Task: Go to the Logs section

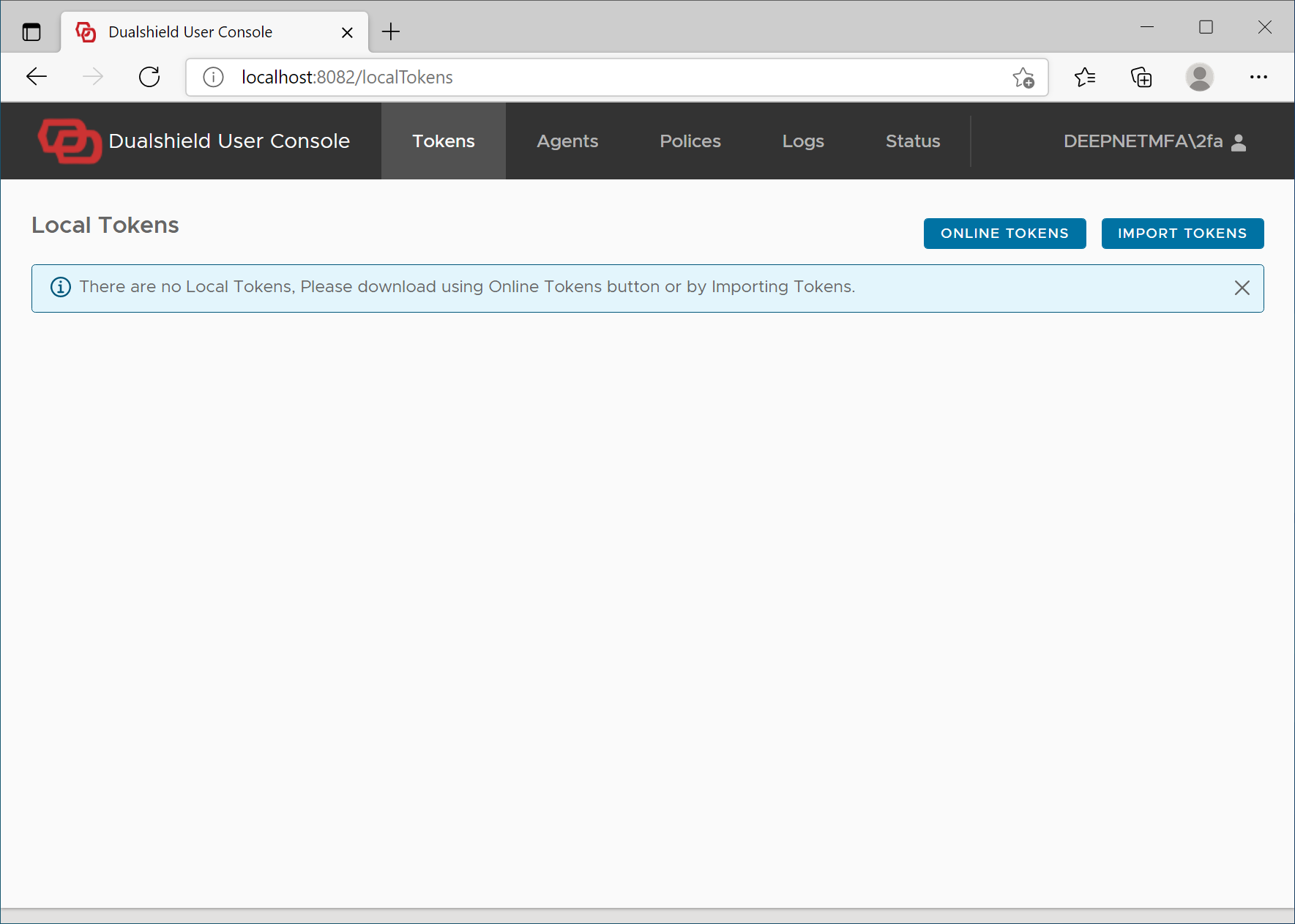Action: tap(803, 141)
